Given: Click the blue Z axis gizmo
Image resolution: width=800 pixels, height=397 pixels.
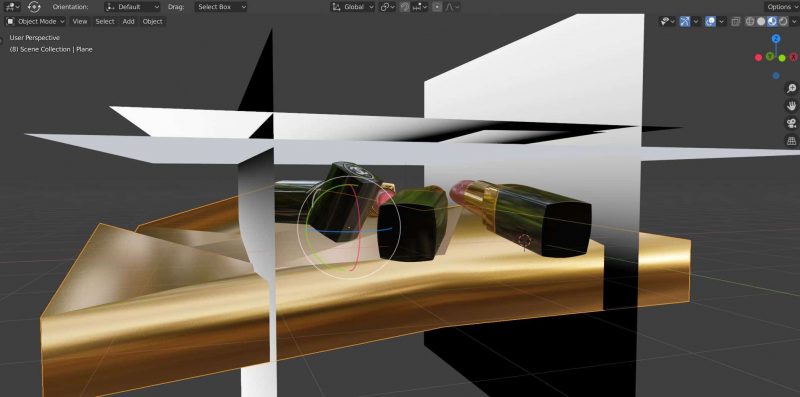Looking at the screenshot, I should (776, 39).
